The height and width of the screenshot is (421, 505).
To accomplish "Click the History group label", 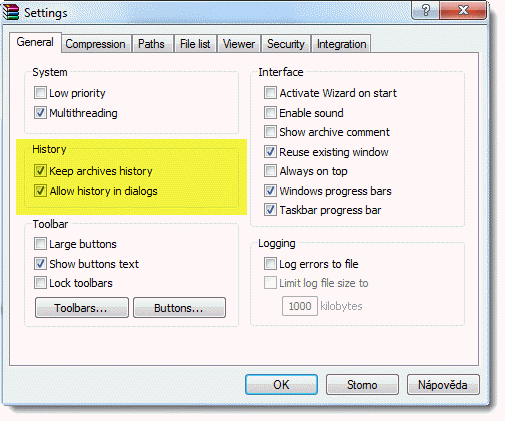I will tap(49, 149).
